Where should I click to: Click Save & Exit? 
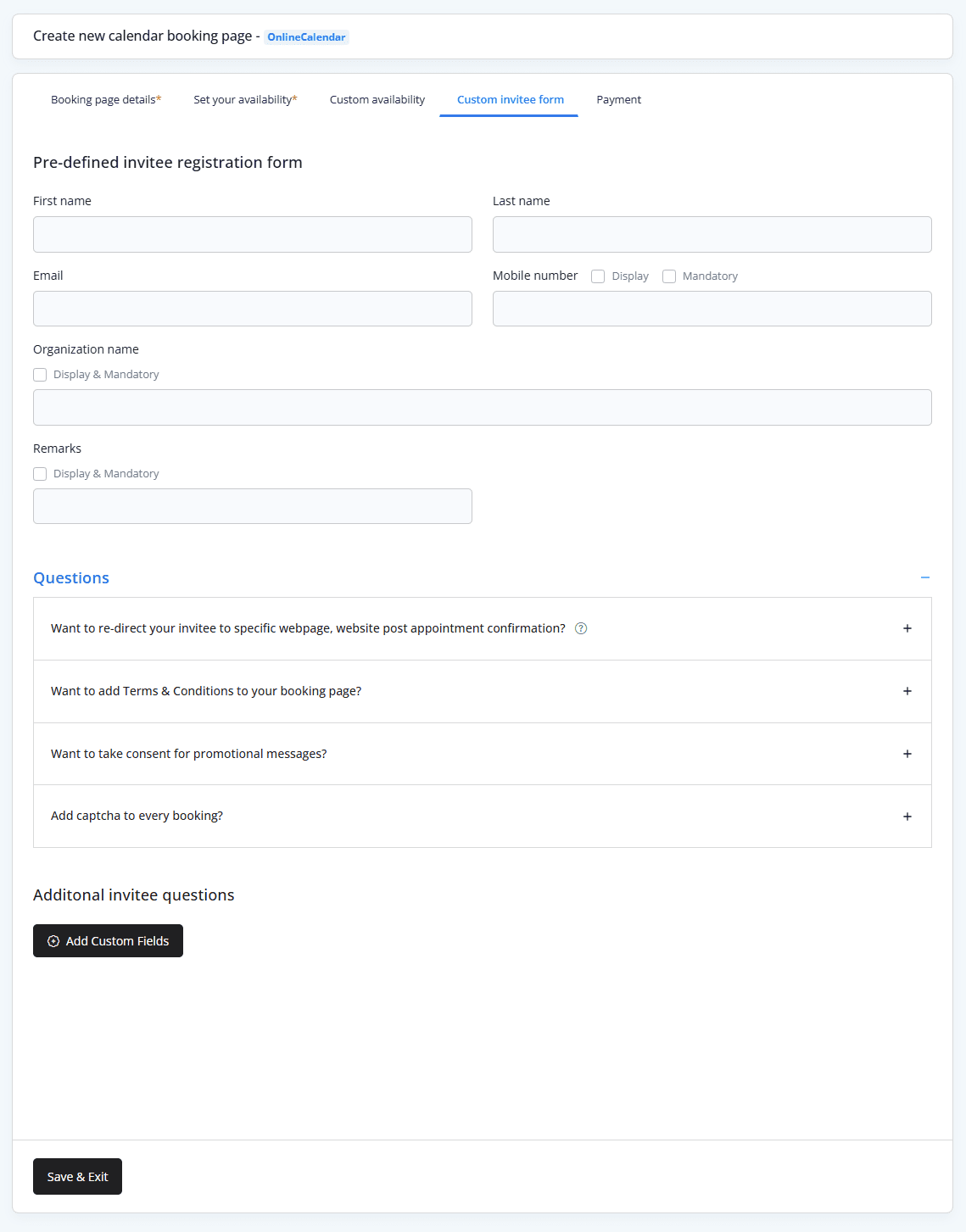[77, 1176]
